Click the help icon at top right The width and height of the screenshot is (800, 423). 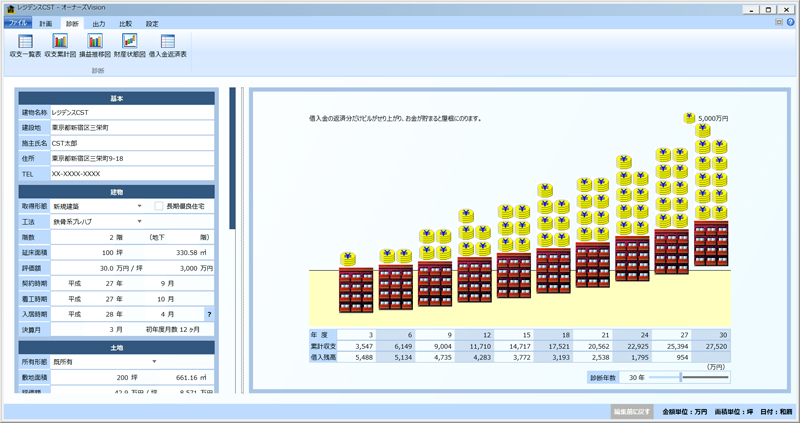790,21
